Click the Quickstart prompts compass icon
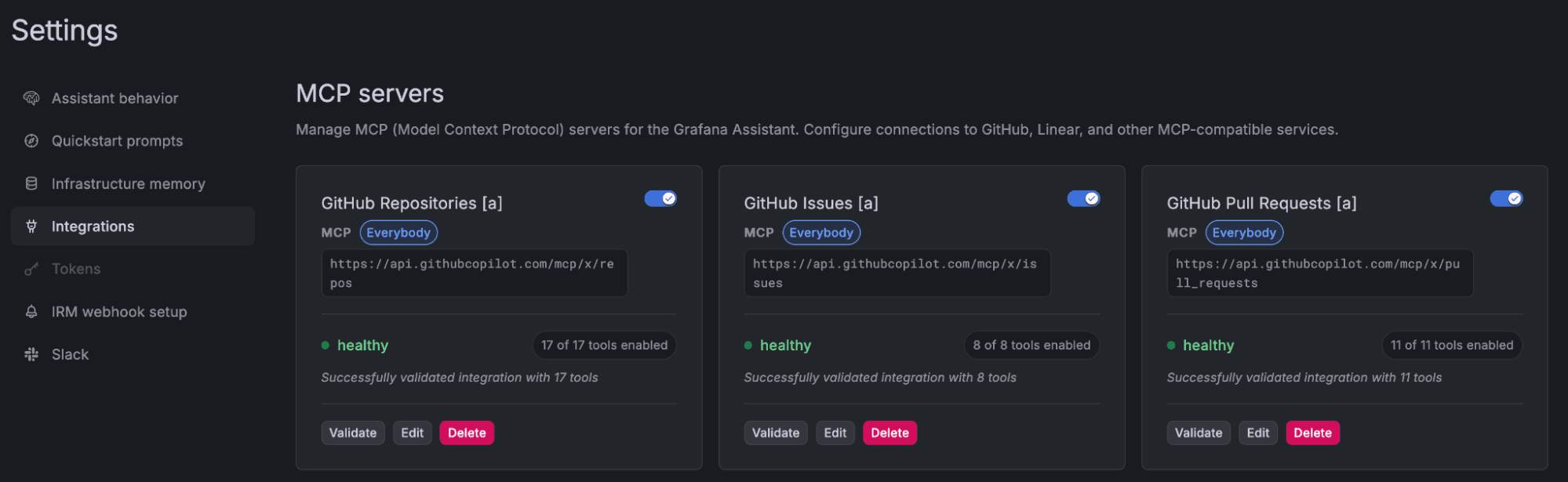 coord(31,141)
